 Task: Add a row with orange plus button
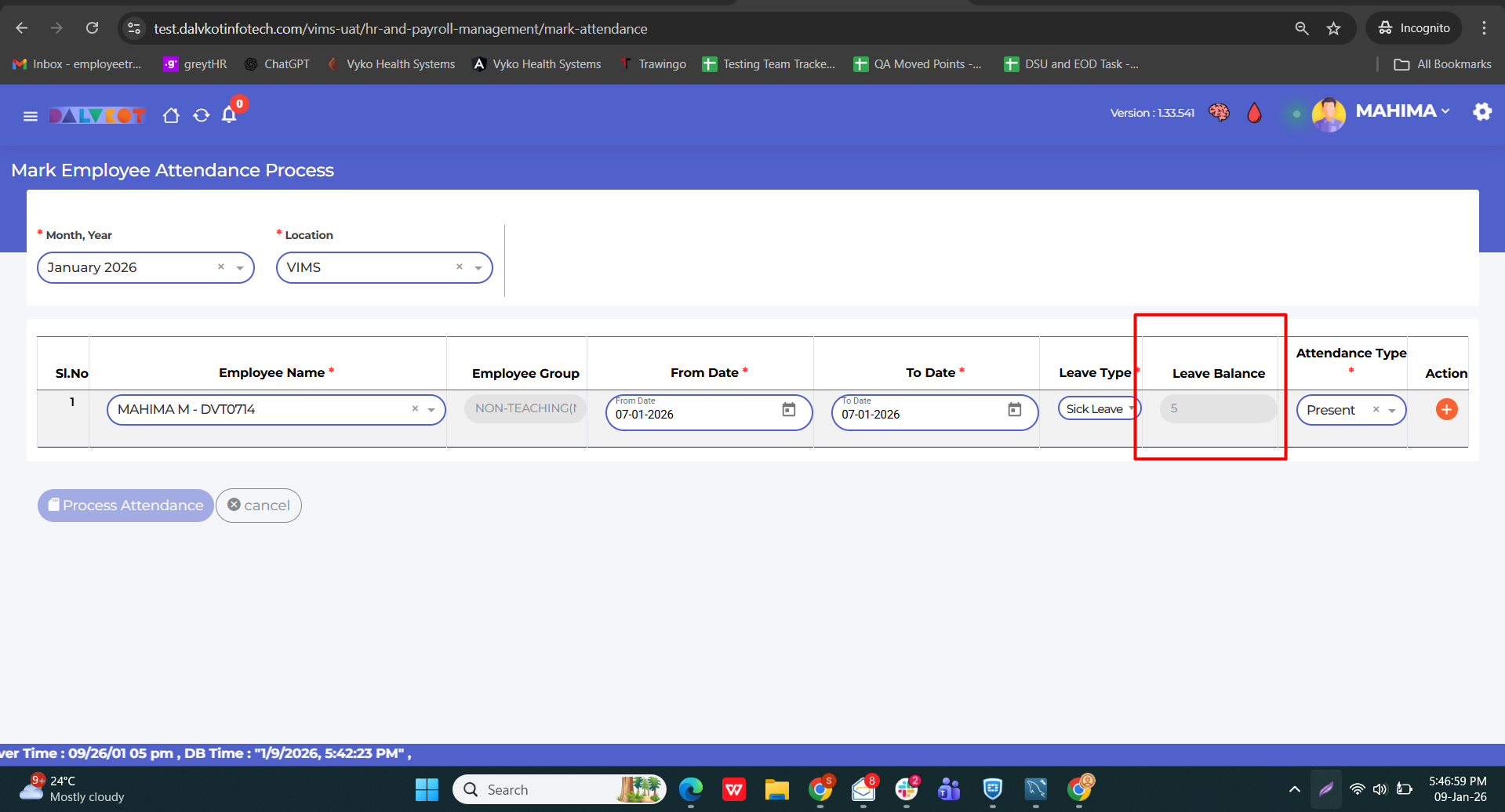(x=1446, y=409)
